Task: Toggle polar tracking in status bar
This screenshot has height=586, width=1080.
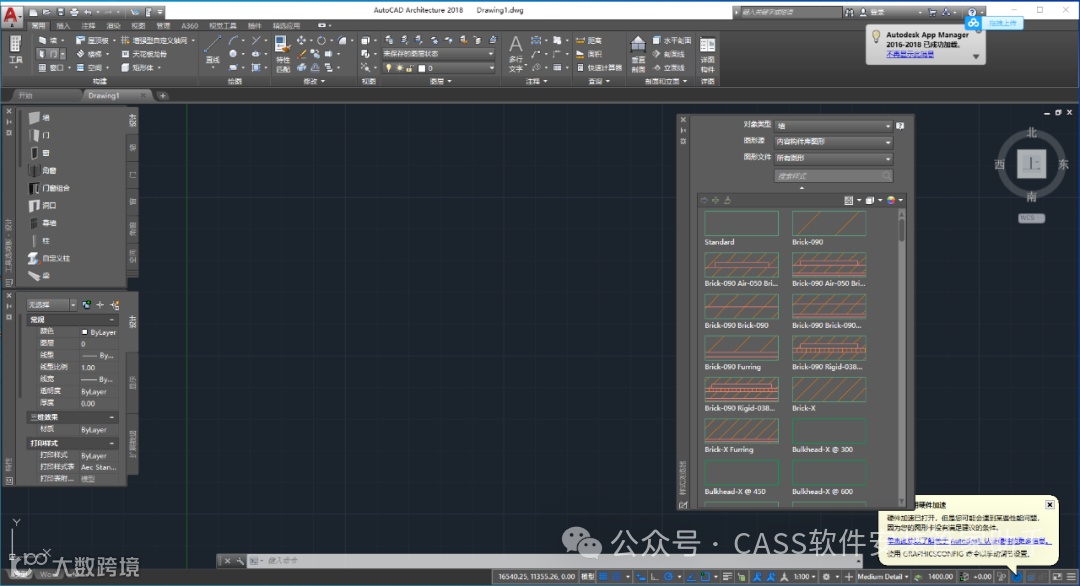Action: pos(667,577)
